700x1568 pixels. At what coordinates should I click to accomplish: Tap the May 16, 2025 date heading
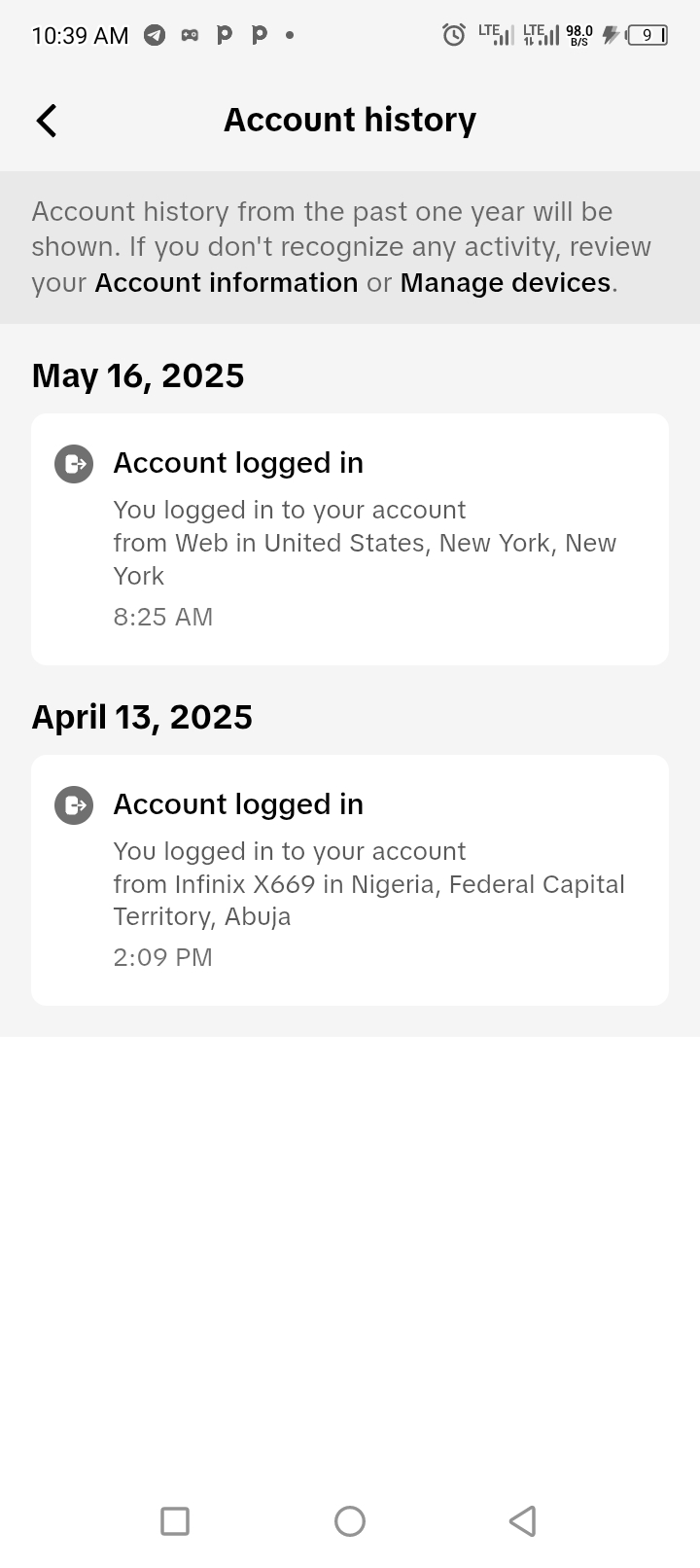tap(138, 376)
